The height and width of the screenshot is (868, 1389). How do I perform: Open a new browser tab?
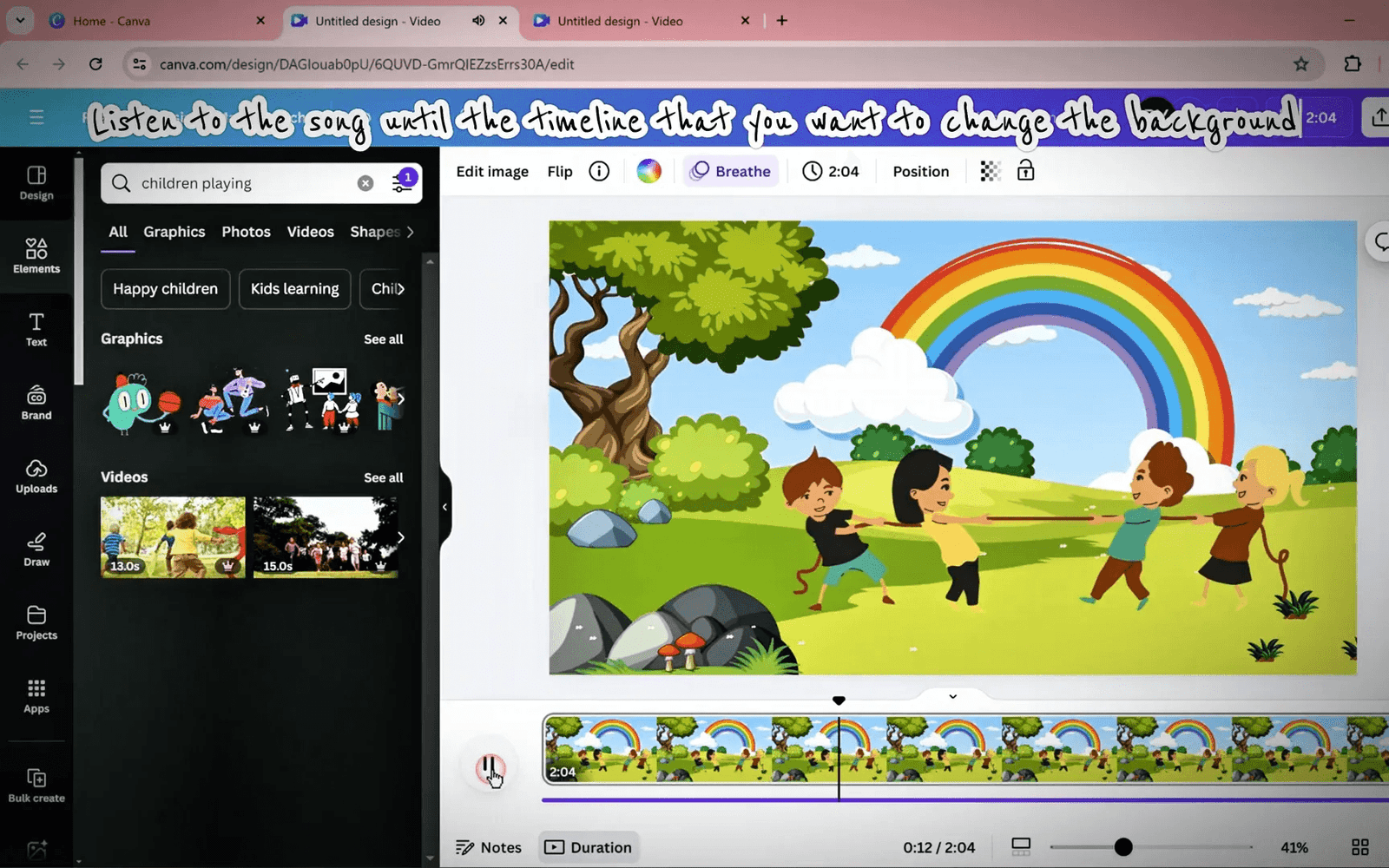782,20
